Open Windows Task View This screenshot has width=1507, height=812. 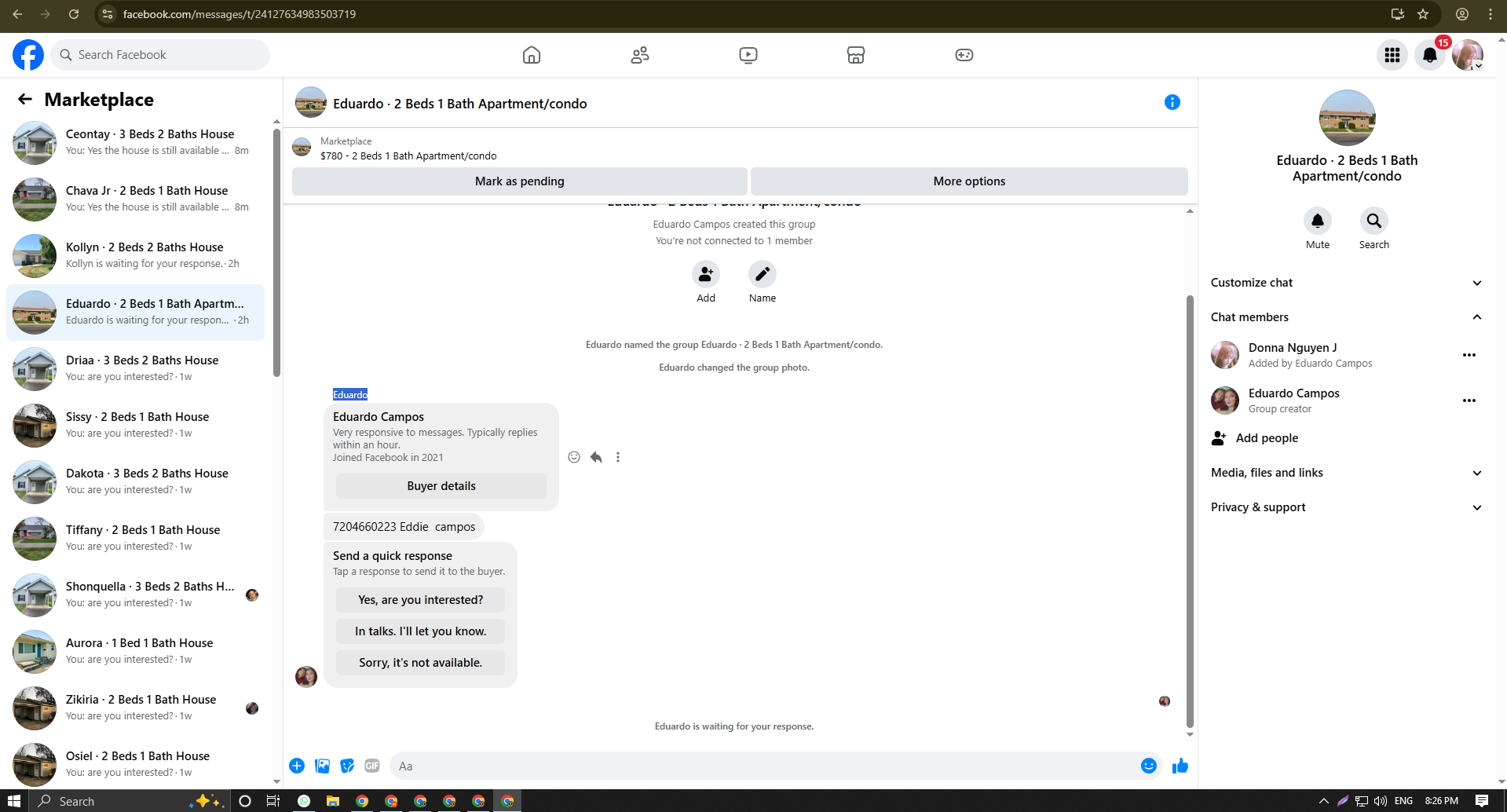(273, 801)
